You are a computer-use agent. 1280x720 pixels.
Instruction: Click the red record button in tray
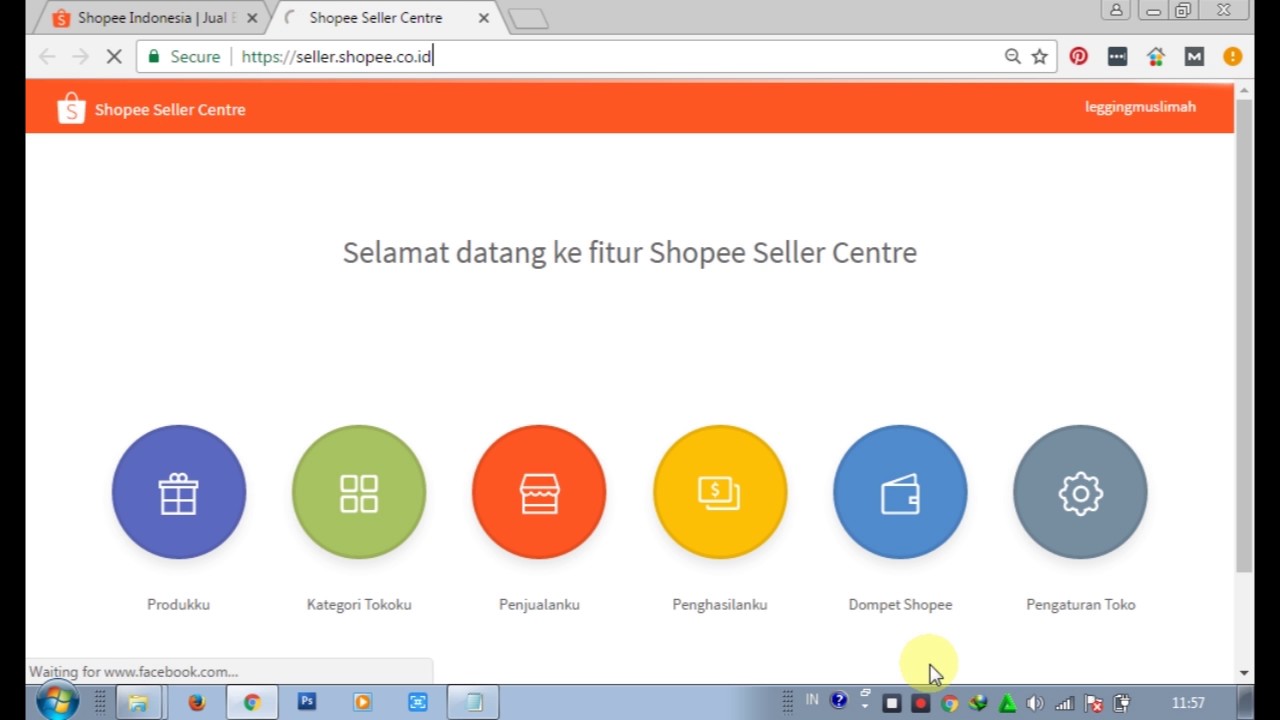(920, 703)
